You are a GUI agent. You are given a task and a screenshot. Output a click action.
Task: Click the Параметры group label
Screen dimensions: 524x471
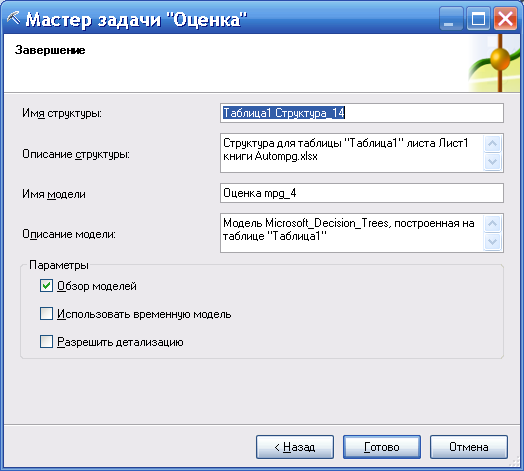(59, 265)
